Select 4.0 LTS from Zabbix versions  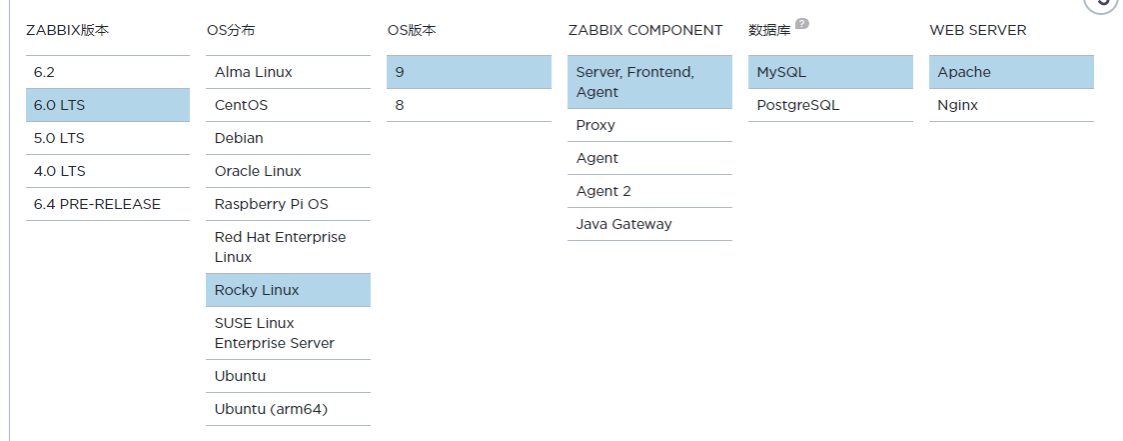coord(107,171)
